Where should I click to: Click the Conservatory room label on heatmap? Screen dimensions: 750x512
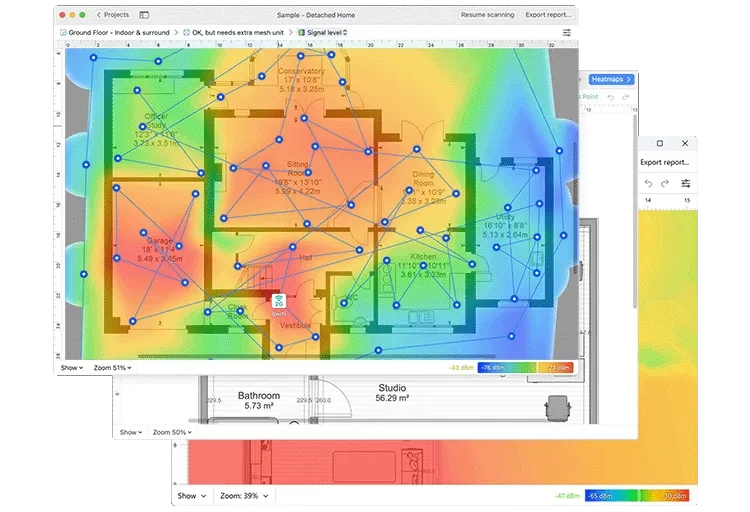(x=301, y=80)
